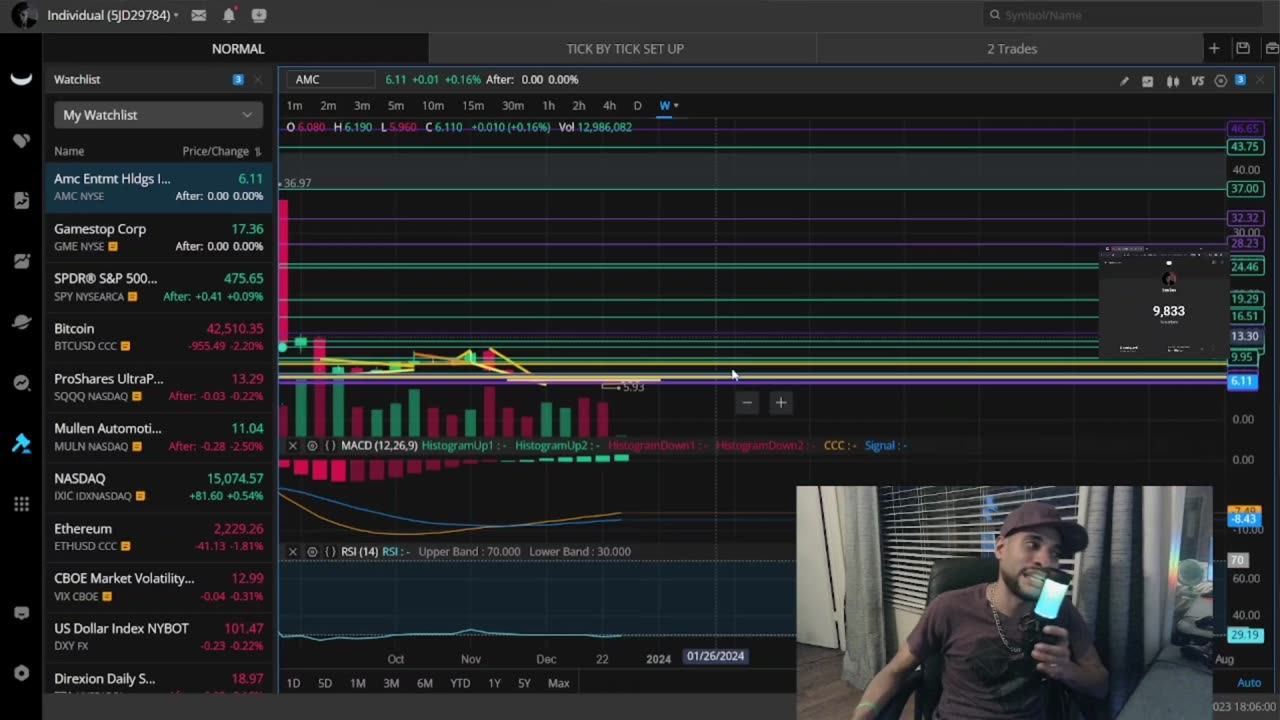The image size is (1280, 720).
Task: Set chart range to Max
Action: pos(559,683)
